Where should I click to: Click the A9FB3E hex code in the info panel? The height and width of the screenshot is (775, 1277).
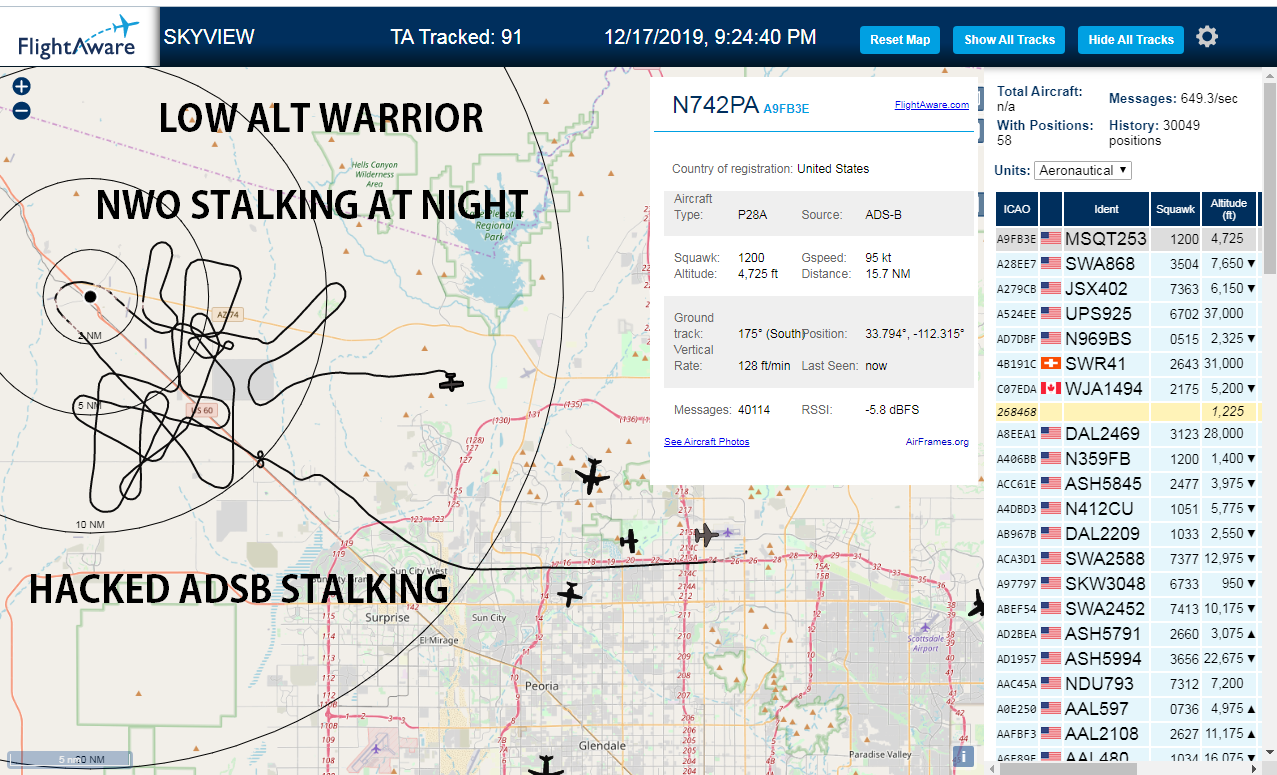[786, 108]
